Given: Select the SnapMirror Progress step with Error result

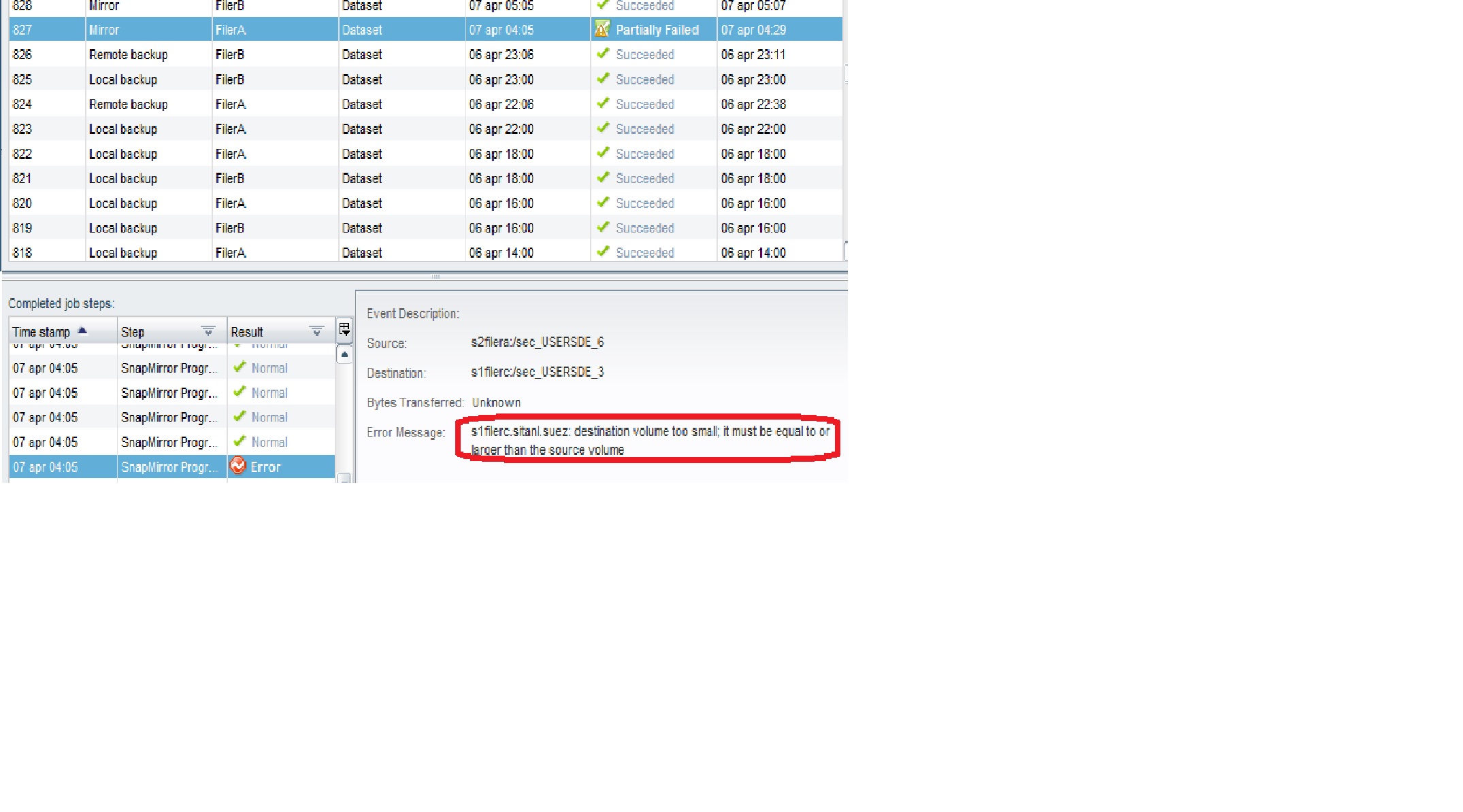Looking at the screenshot, I should (169, 467).
